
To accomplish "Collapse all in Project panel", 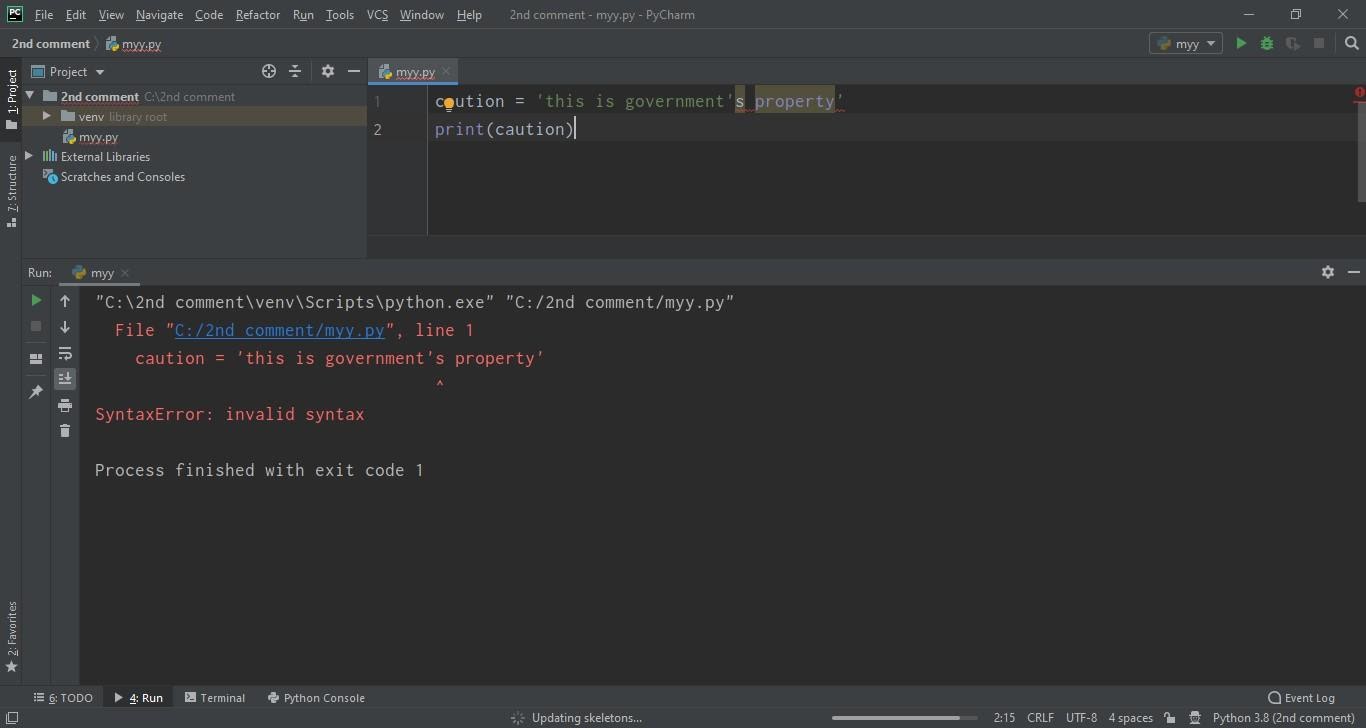I will pyautogui.click(x=295, y=71).
